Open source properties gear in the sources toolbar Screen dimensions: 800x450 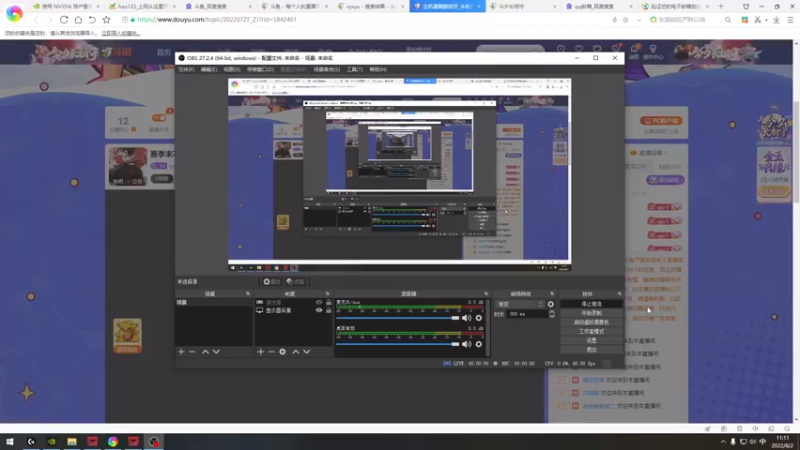point(282,352)
